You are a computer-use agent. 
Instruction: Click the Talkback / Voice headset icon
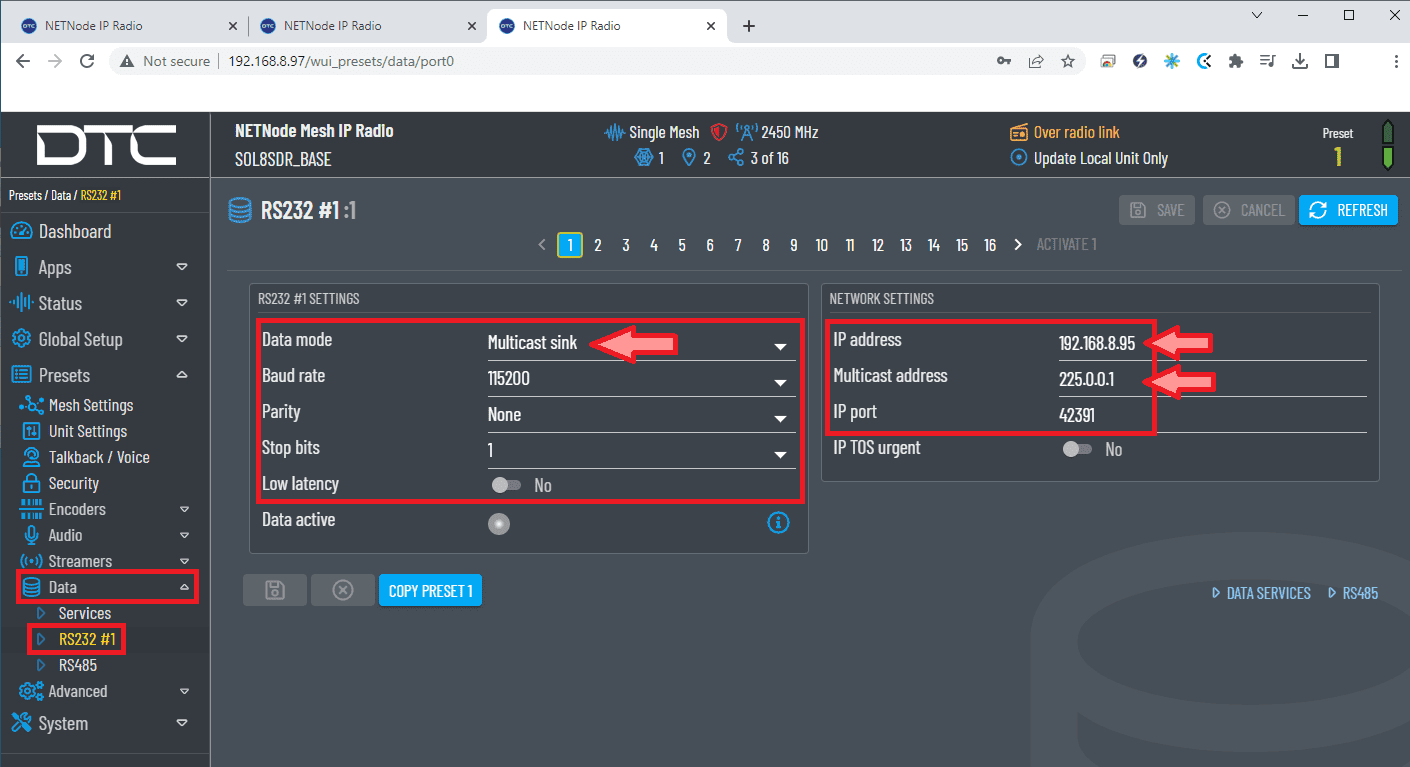31,457
